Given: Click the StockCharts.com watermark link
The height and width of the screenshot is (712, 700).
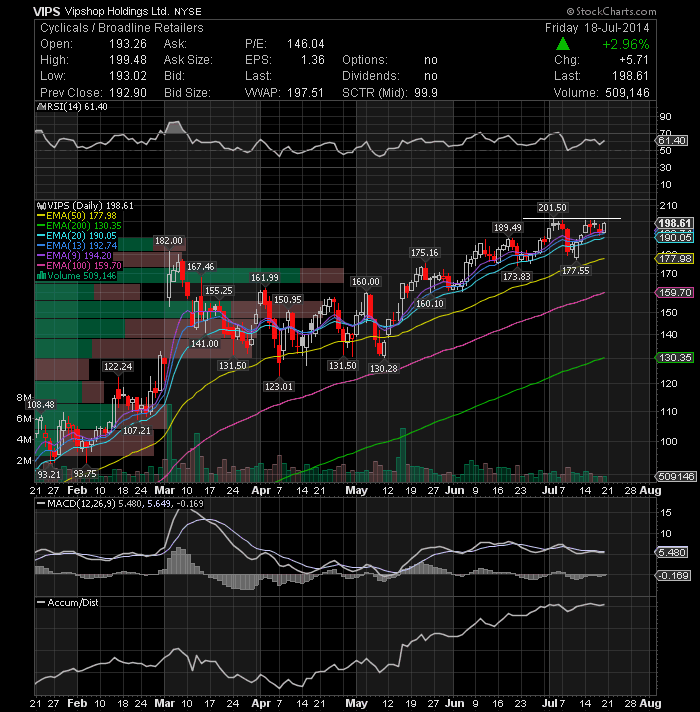Looking at the screenshot, I should coord(611,11).
